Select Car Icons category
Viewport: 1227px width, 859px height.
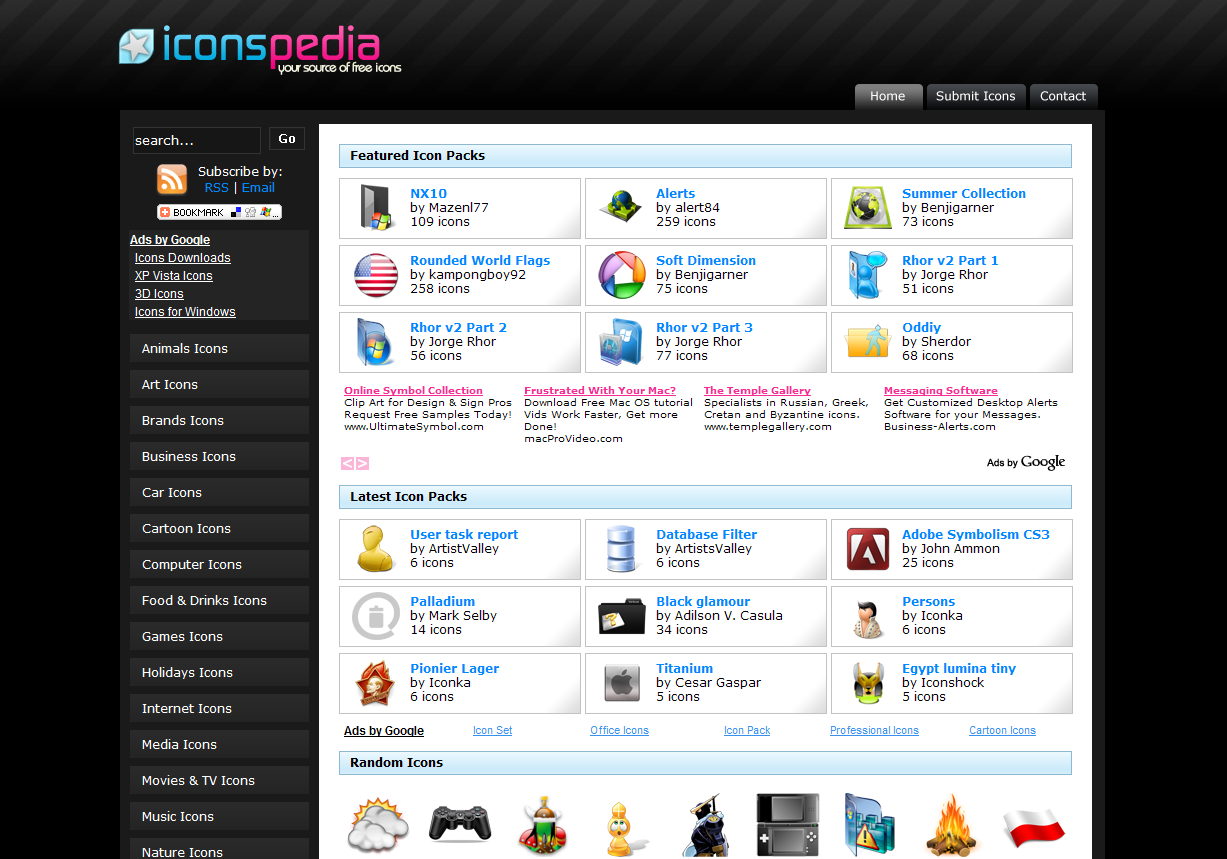click(219, 492)
